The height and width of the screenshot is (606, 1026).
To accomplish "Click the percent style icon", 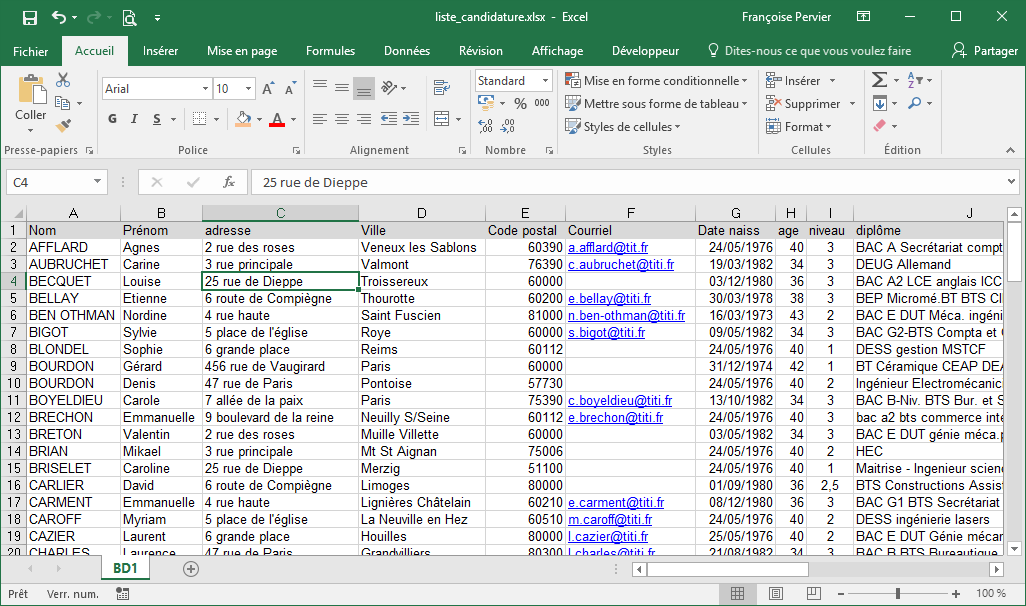I will point(520,103).
